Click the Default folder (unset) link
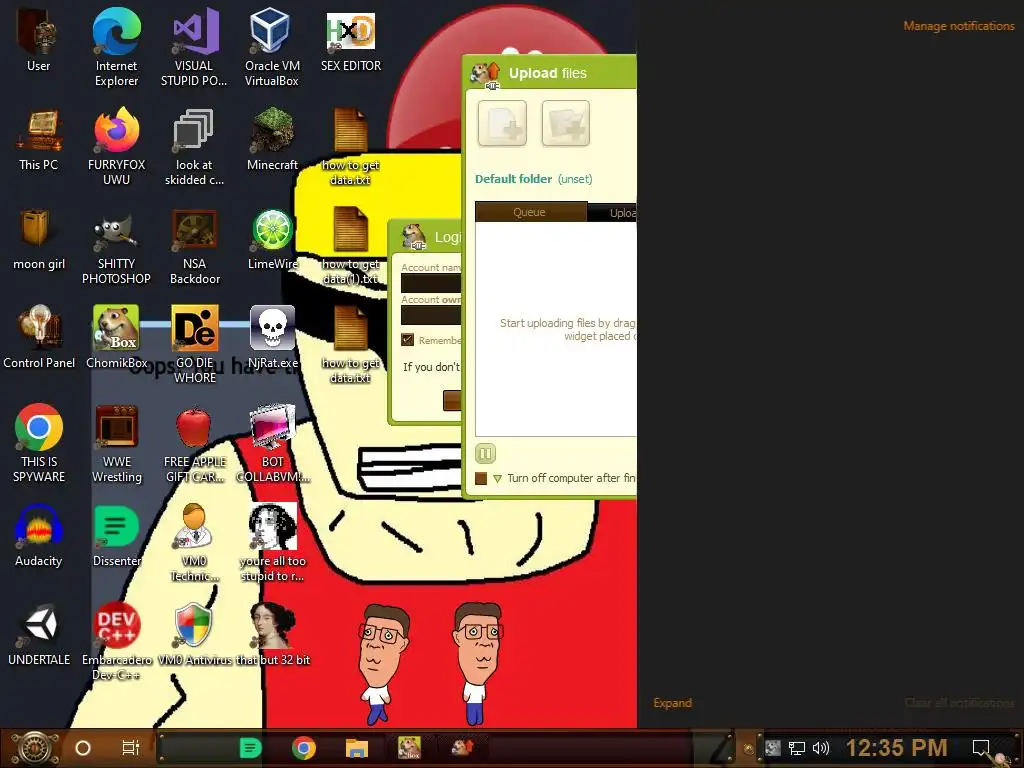The height and width of the screenshot is (768, 1024). pyautogui.click(x=534, y=179)
